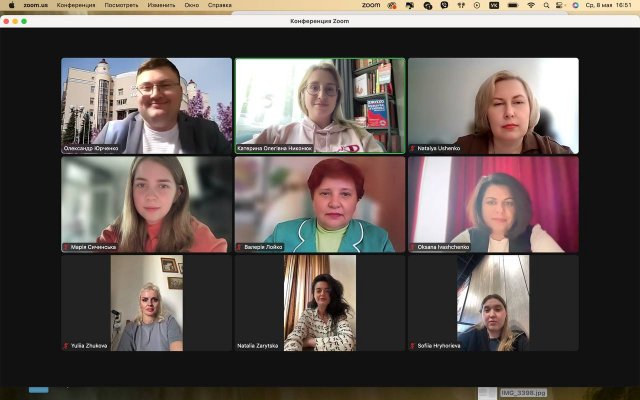Click the IMG_3398.jpg desktop file
The height and width of the screenshot is (400, 640).
tap(501, 394)
